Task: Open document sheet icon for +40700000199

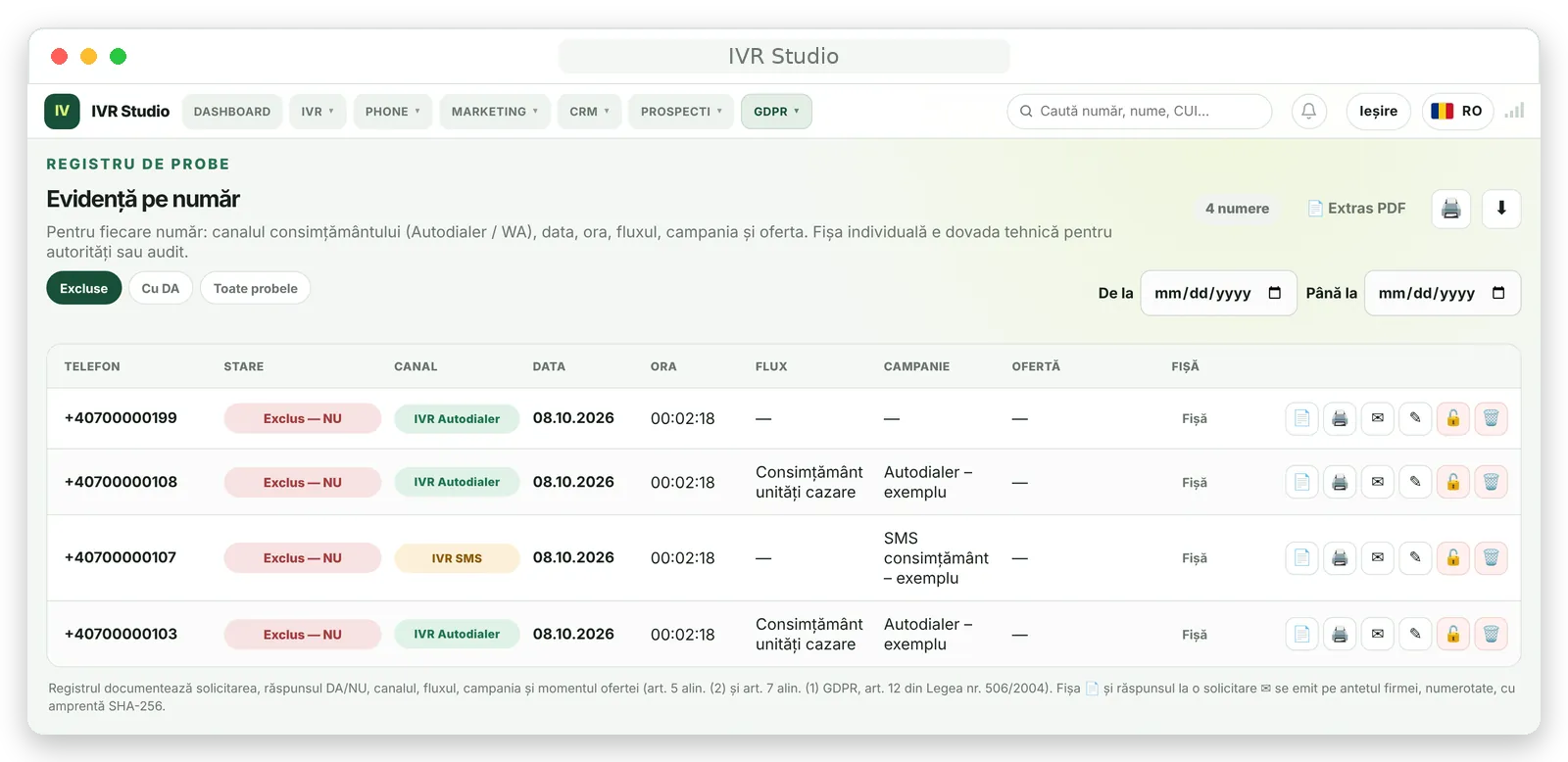Action: coord(1301,418)
